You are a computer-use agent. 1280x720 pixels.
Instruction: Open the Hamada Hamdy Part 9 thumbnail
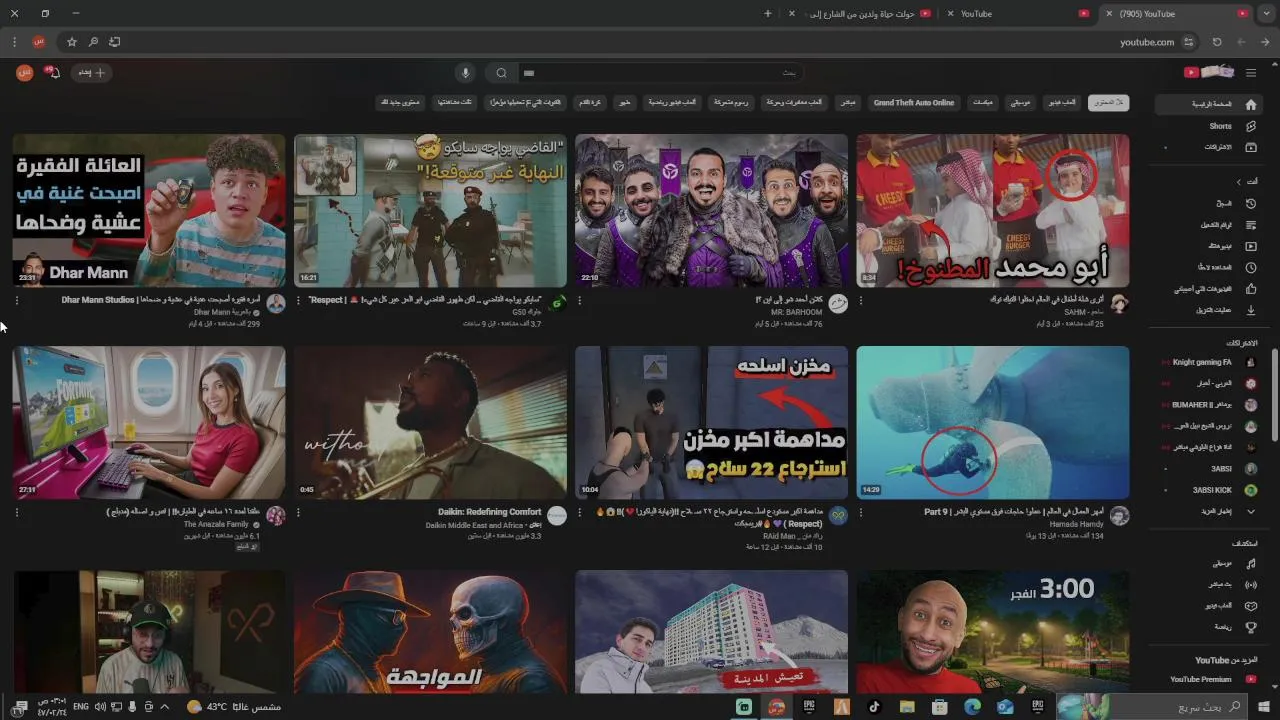tap(993, 423)
